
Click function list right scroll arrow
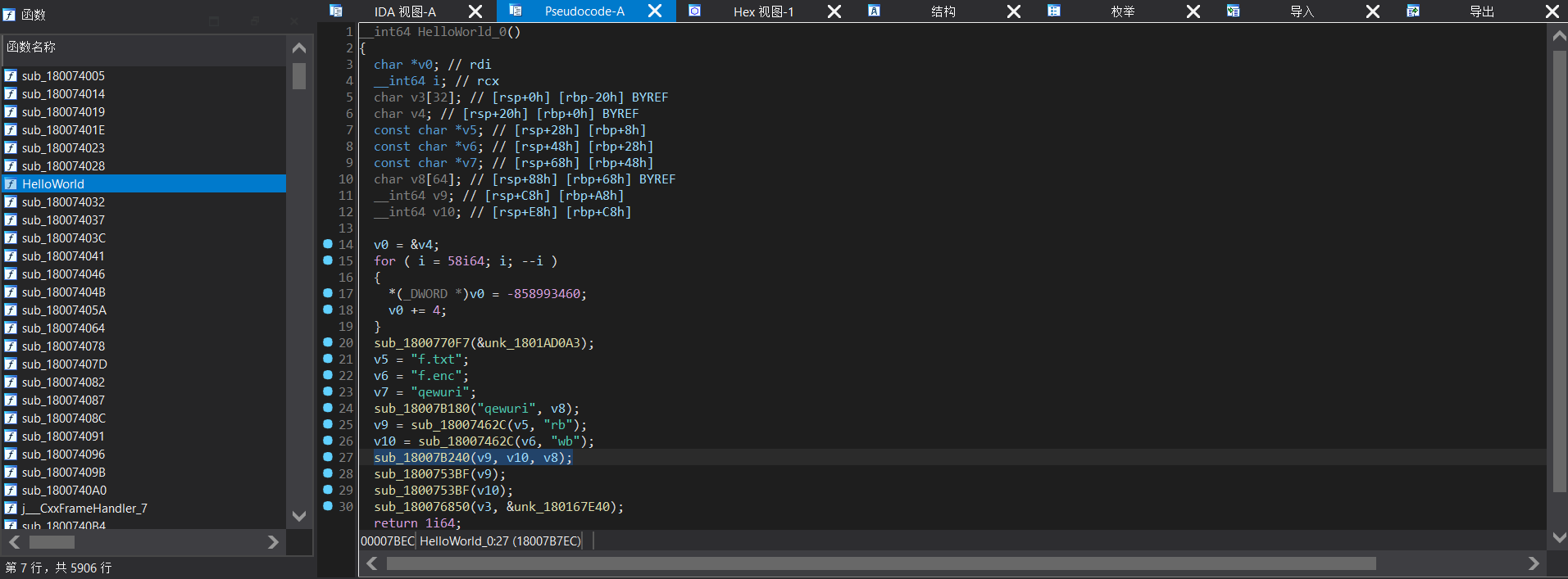[274, 542]
